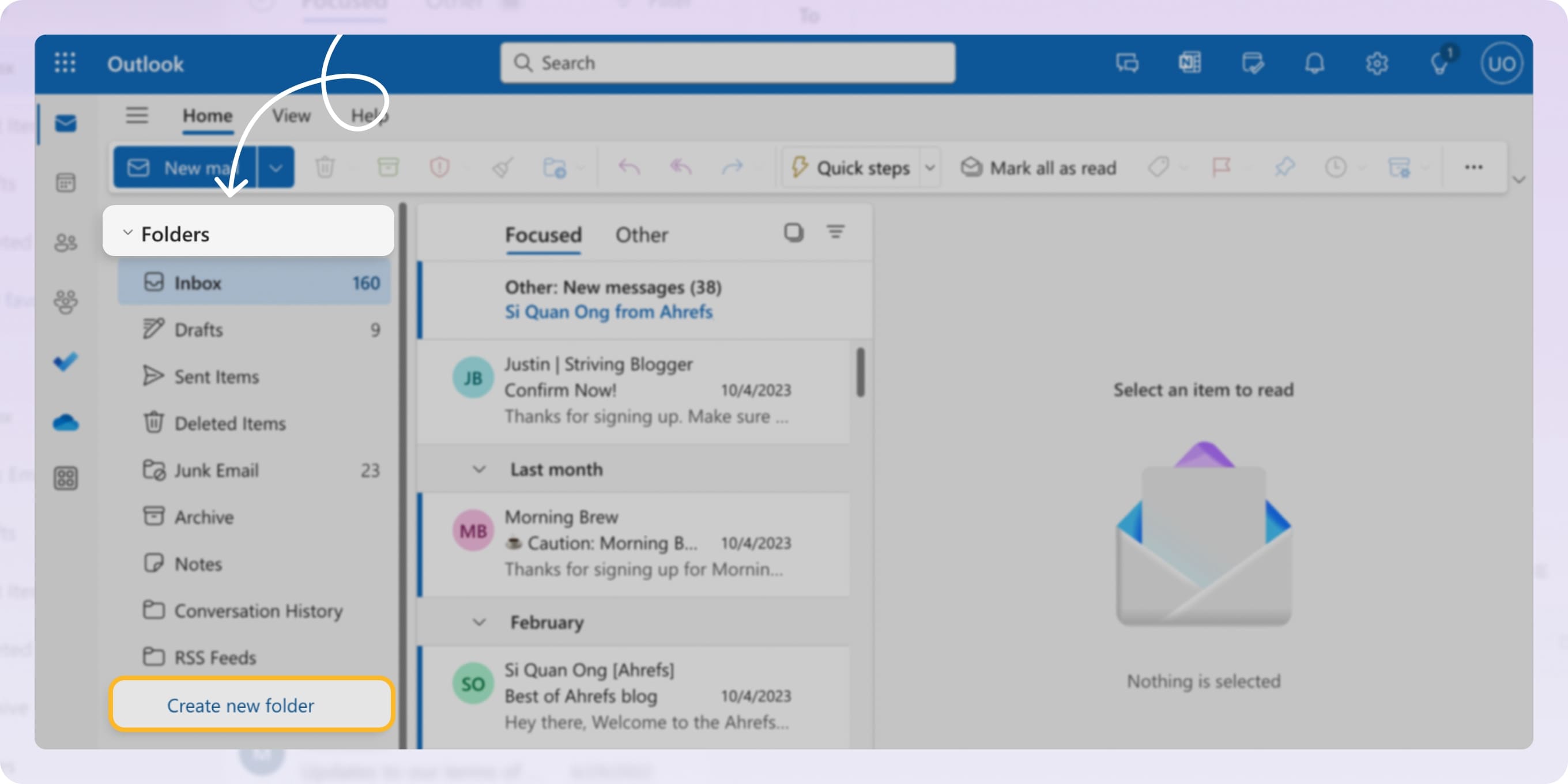The image size is (1568, 784).
Task: Open the Quick steps dropdown
Action: pos(930,168)
